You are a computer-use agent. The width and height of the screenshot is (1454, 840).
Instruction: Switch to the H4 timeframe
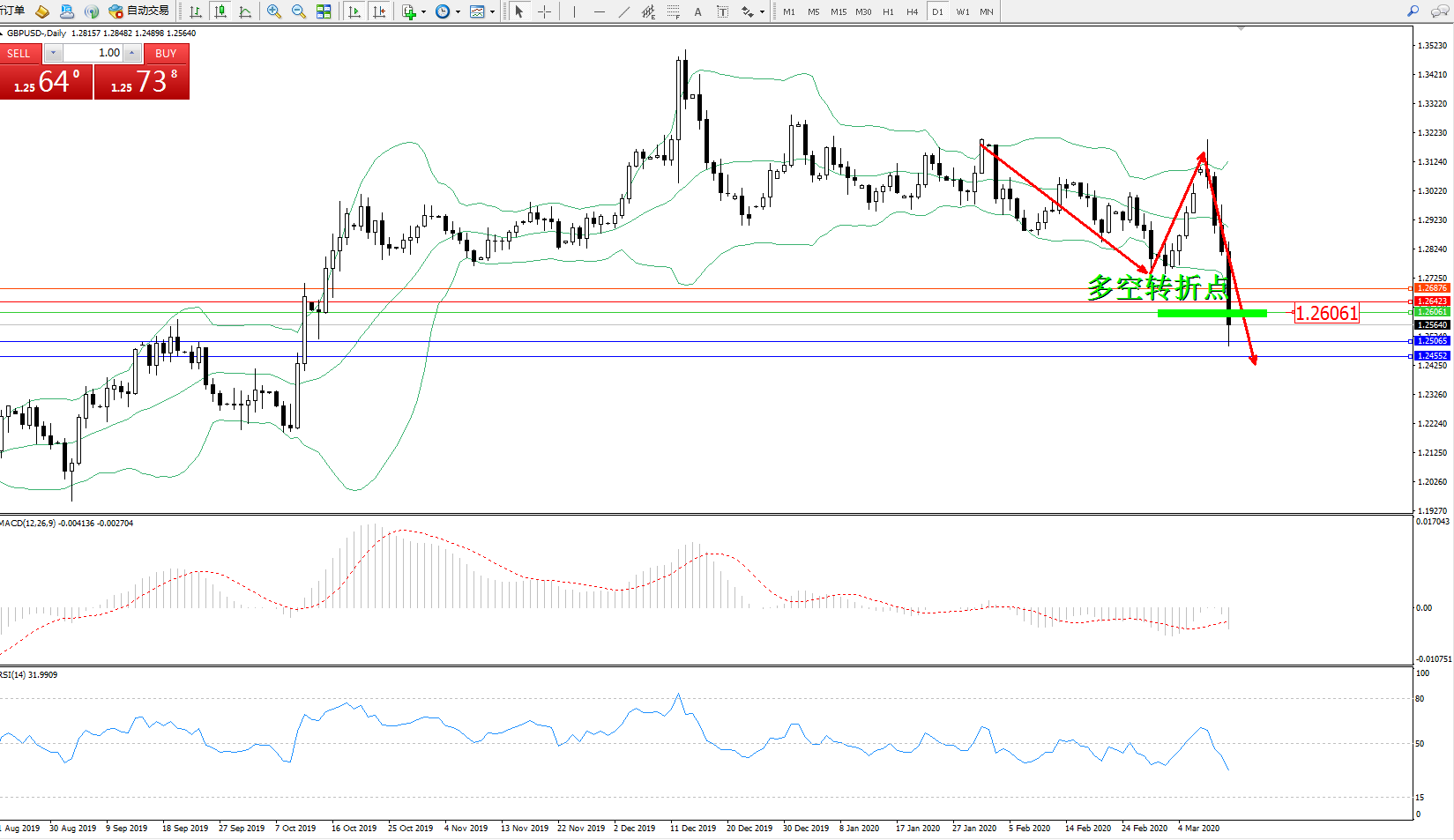pyautogui.click(x=912, y=11)
